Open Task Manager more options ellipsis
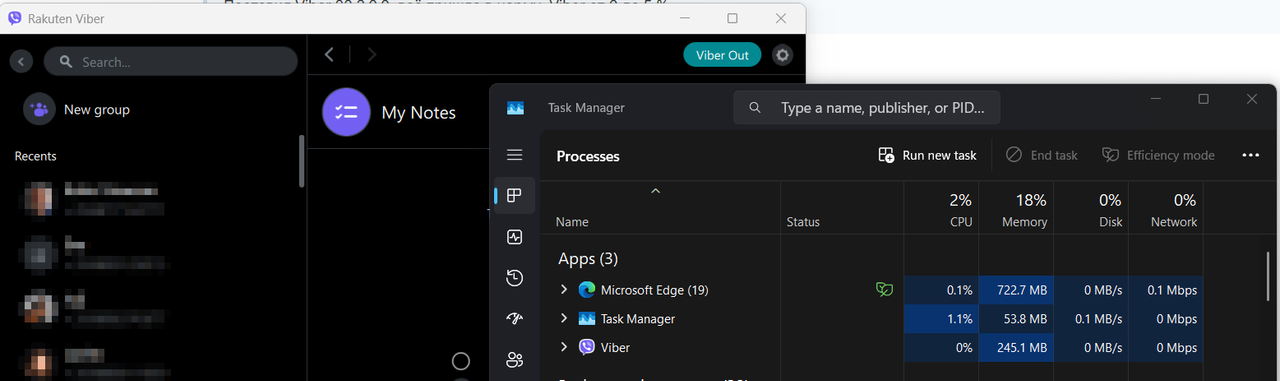This screenshot has height=381, width=1280. click(1250, 155)
